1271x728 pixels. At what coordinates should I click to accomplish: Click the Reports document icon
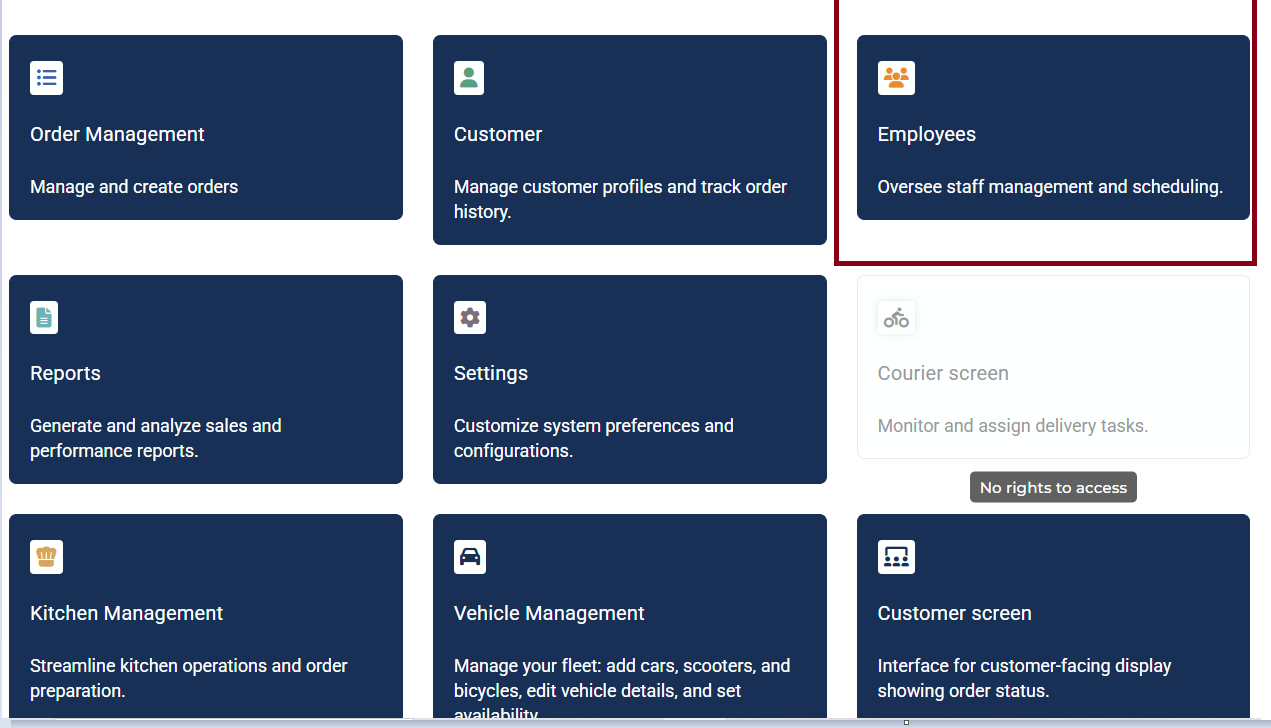pos(44,317)
